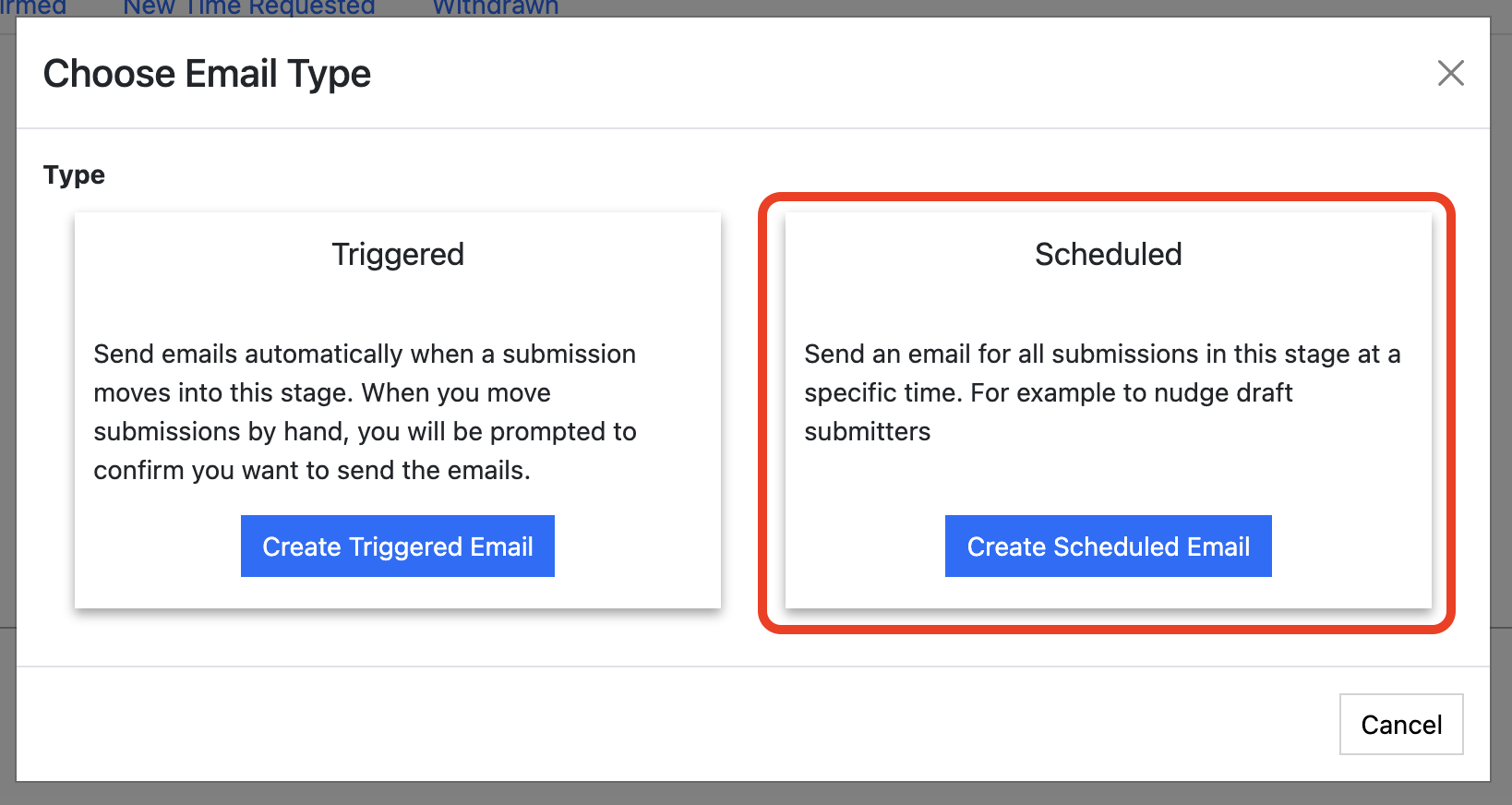Click the Triggered card heading
The image size is (1512, 805).
(397, 254)
